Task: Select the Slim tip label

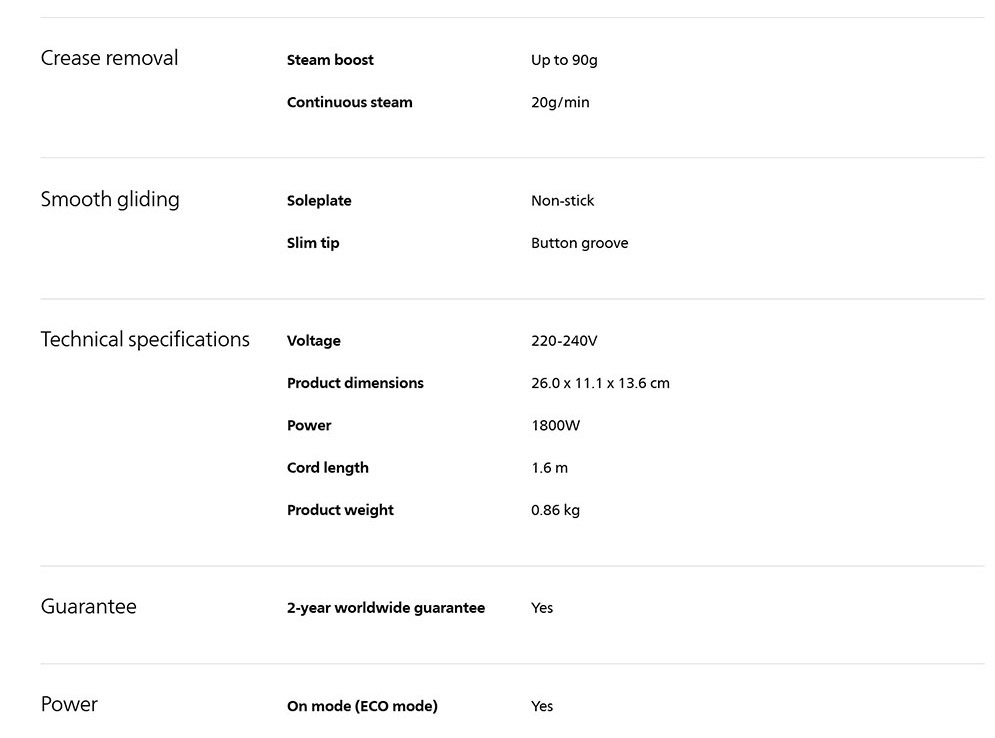Action: (x=313, y=243)
